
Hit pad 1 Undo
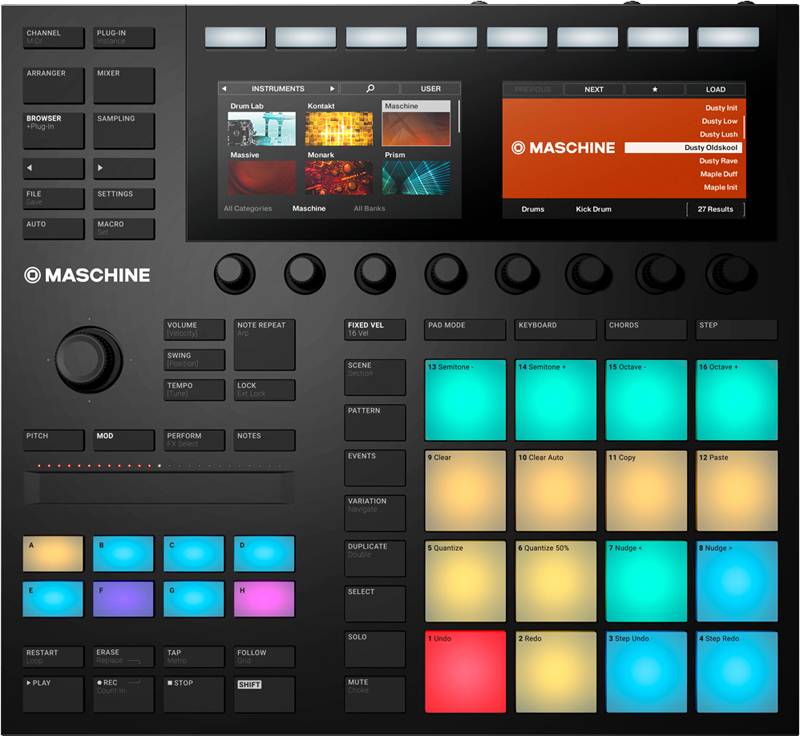tap(465, 672)
